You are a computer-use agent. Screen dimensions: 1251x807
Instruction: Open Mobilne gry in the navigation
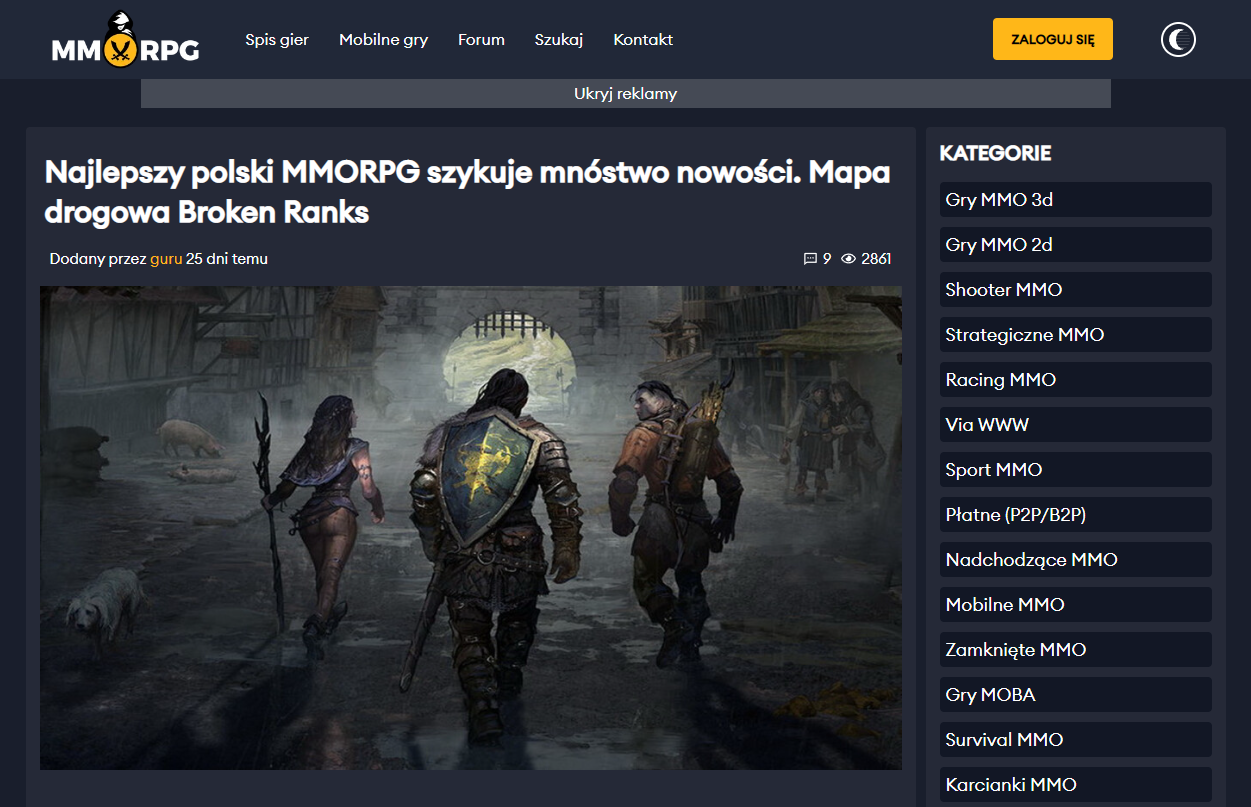[383, 40]
